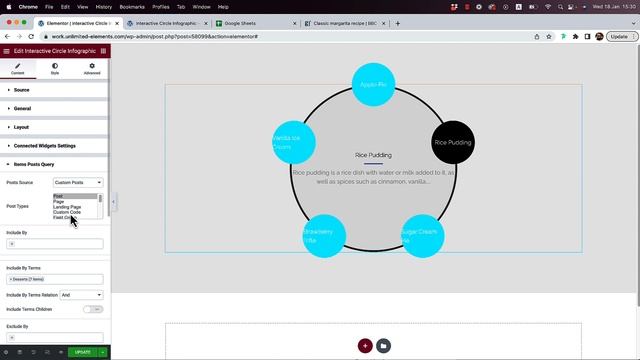Open the Chrome profile avatar
This screenshot has height=360, width=640.
click(599, 36)
